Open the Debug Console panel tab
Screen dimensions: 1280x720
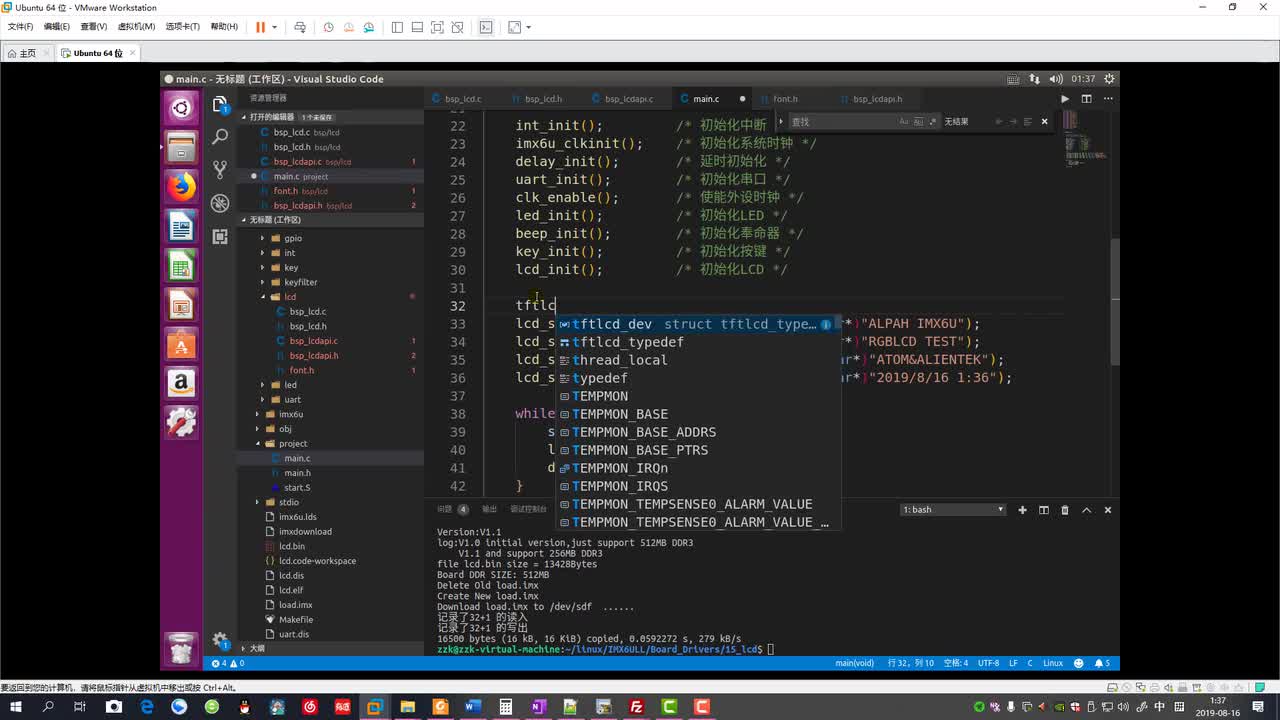(527, 509)
